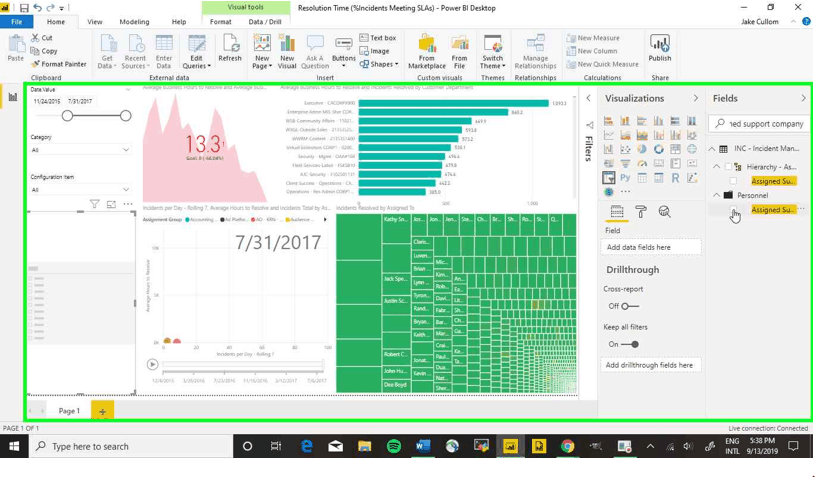Select the KPI visualization icon
This screenshot has height=477, width=815.
(691, 164)
